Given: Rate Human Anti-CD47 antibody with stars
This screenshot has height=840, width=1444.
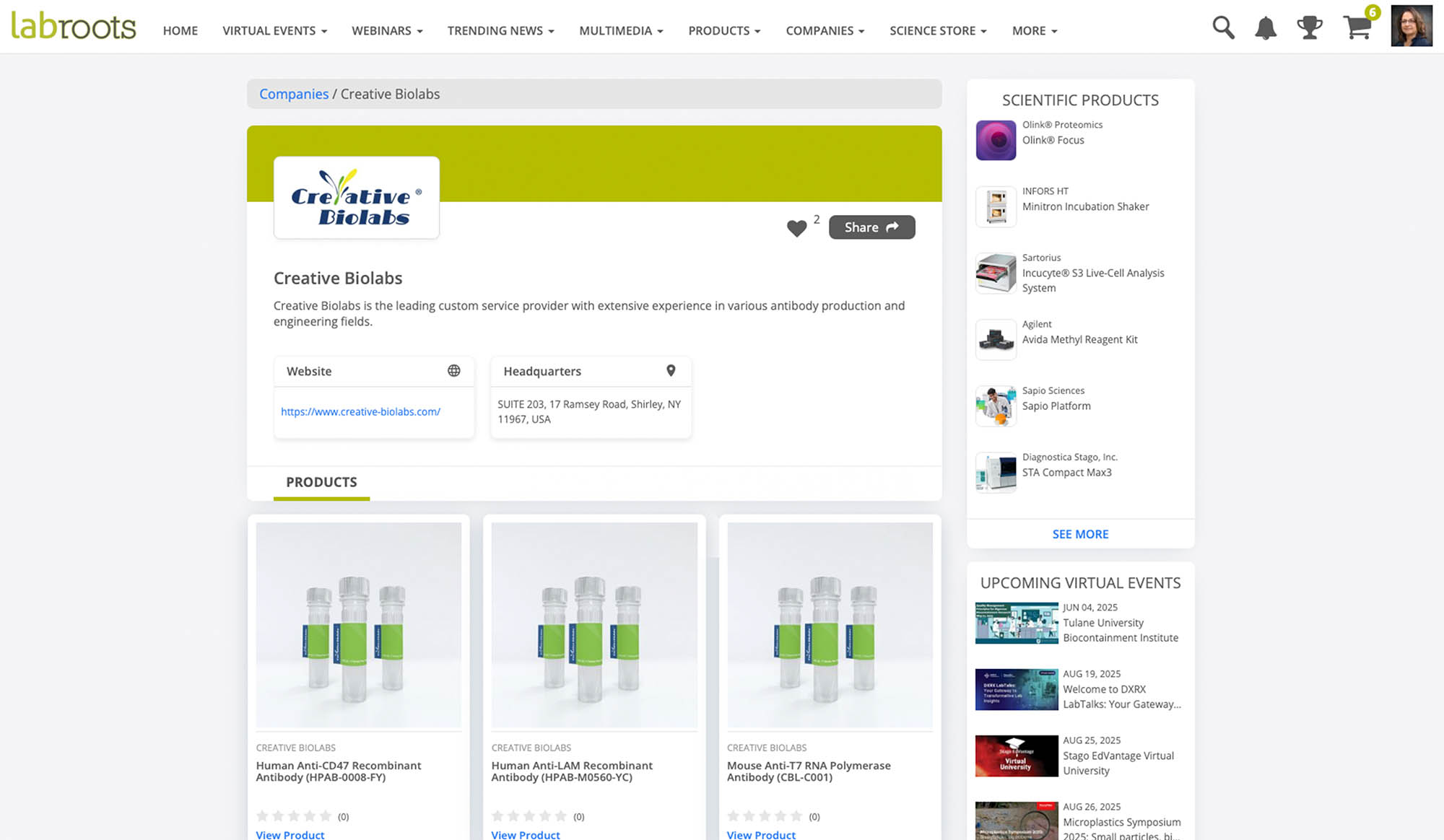Looking at the screenshot, I should pyautogui.click(x=294, y=816).
